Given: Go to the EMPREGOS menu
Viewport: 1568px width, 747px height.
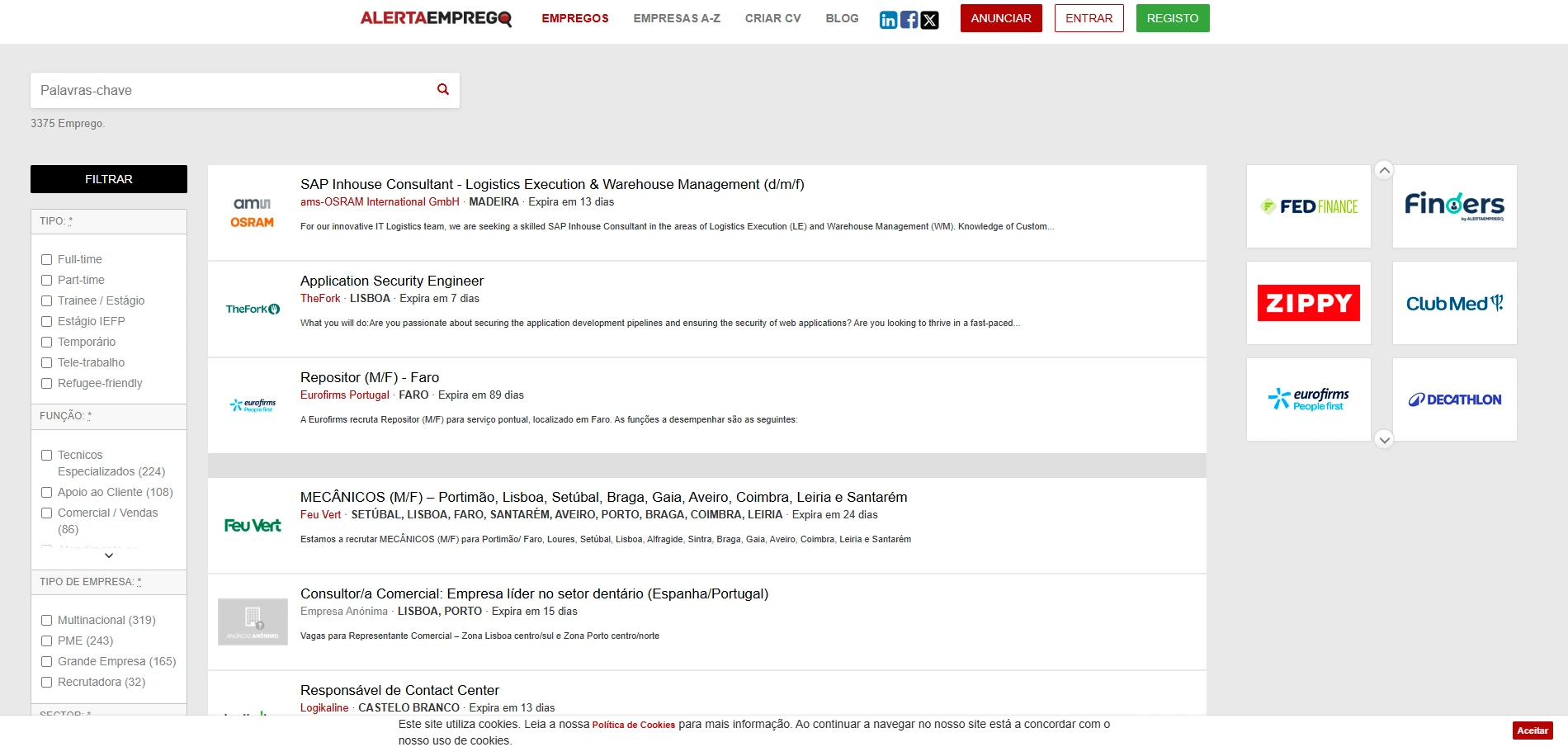Looking at the screenshot, I should [575, 18].
